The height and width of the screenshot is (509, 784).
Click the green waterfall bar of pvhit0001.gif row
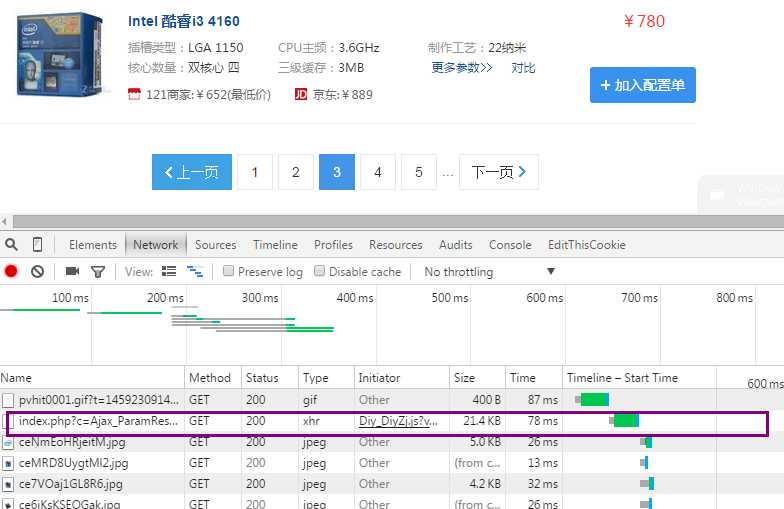point(594,400)
